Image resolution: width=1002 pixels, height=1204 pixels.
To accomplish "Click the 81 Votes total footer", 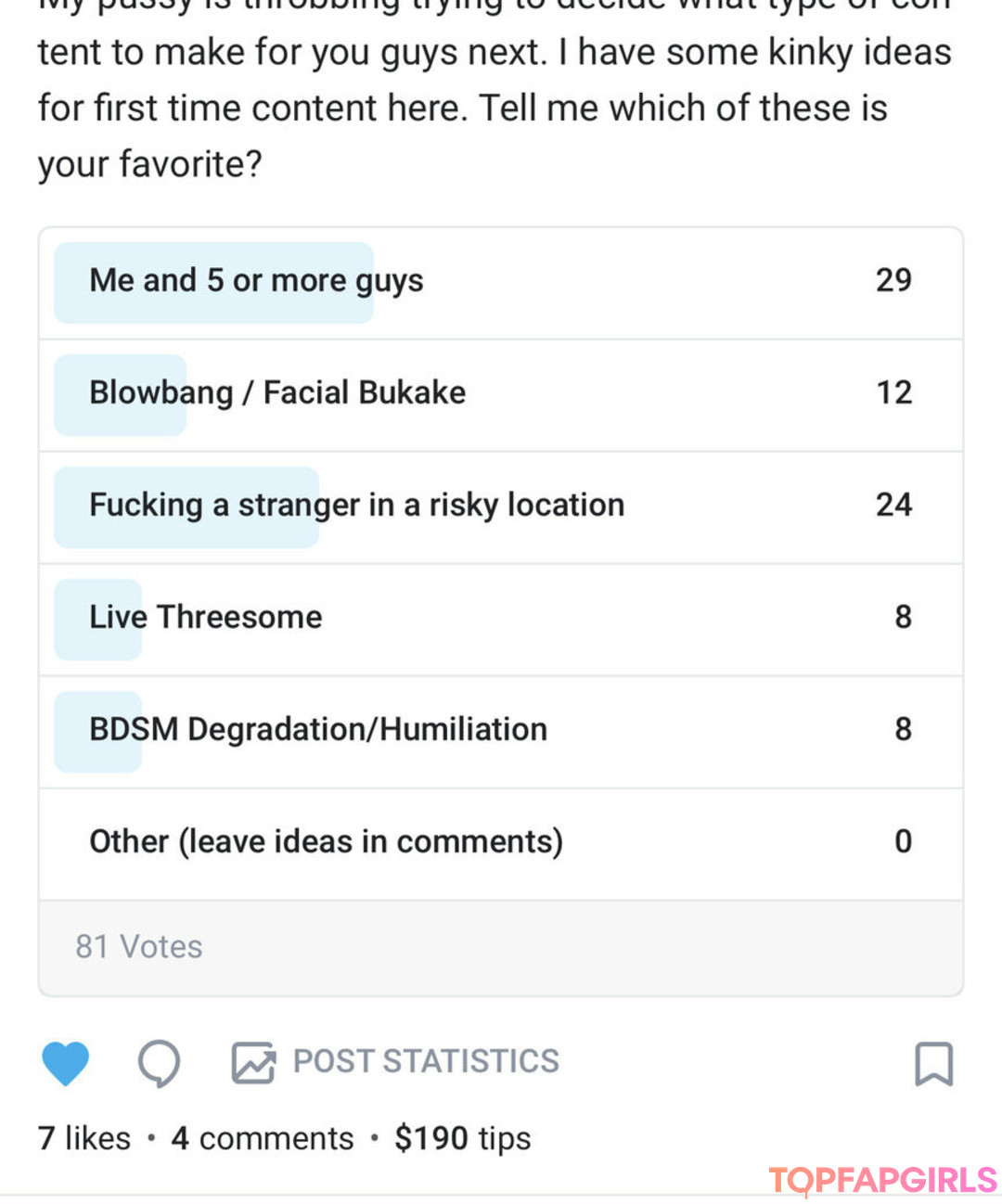I will point(501,948).
